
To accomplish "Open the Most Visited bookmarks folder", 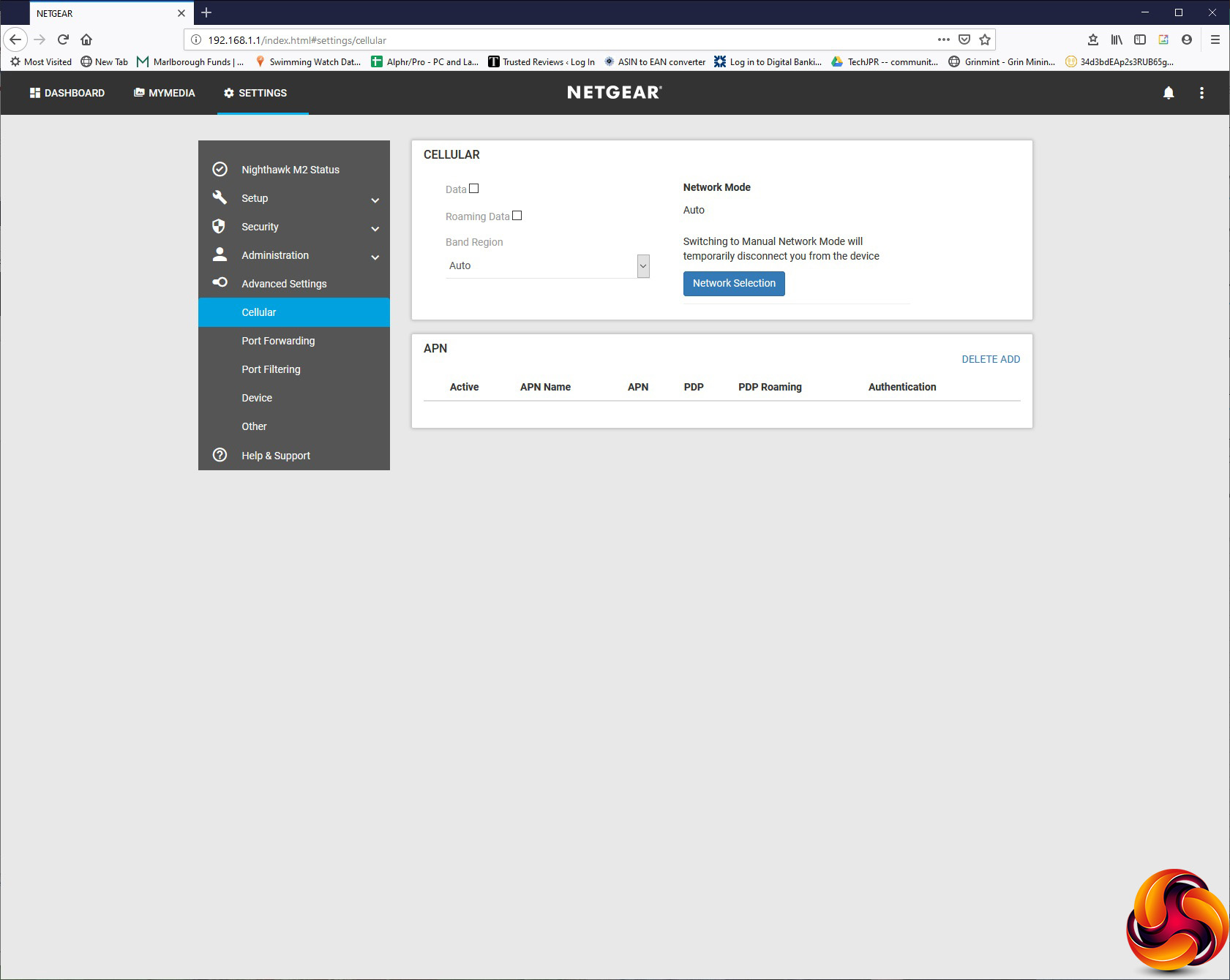I will tap(41, 61).
